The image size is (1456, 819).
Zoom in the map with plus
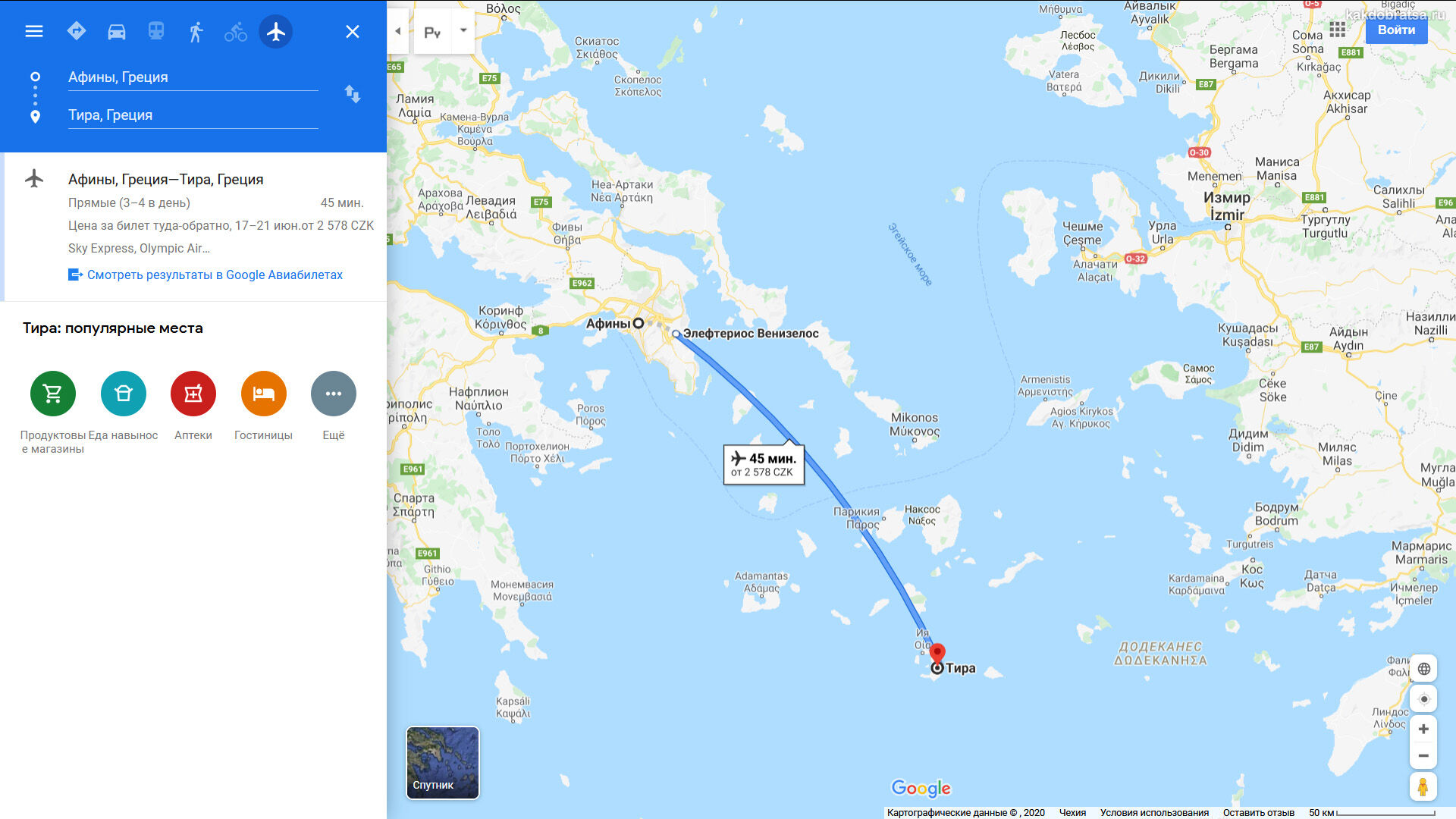click(x=1423, y=729)
